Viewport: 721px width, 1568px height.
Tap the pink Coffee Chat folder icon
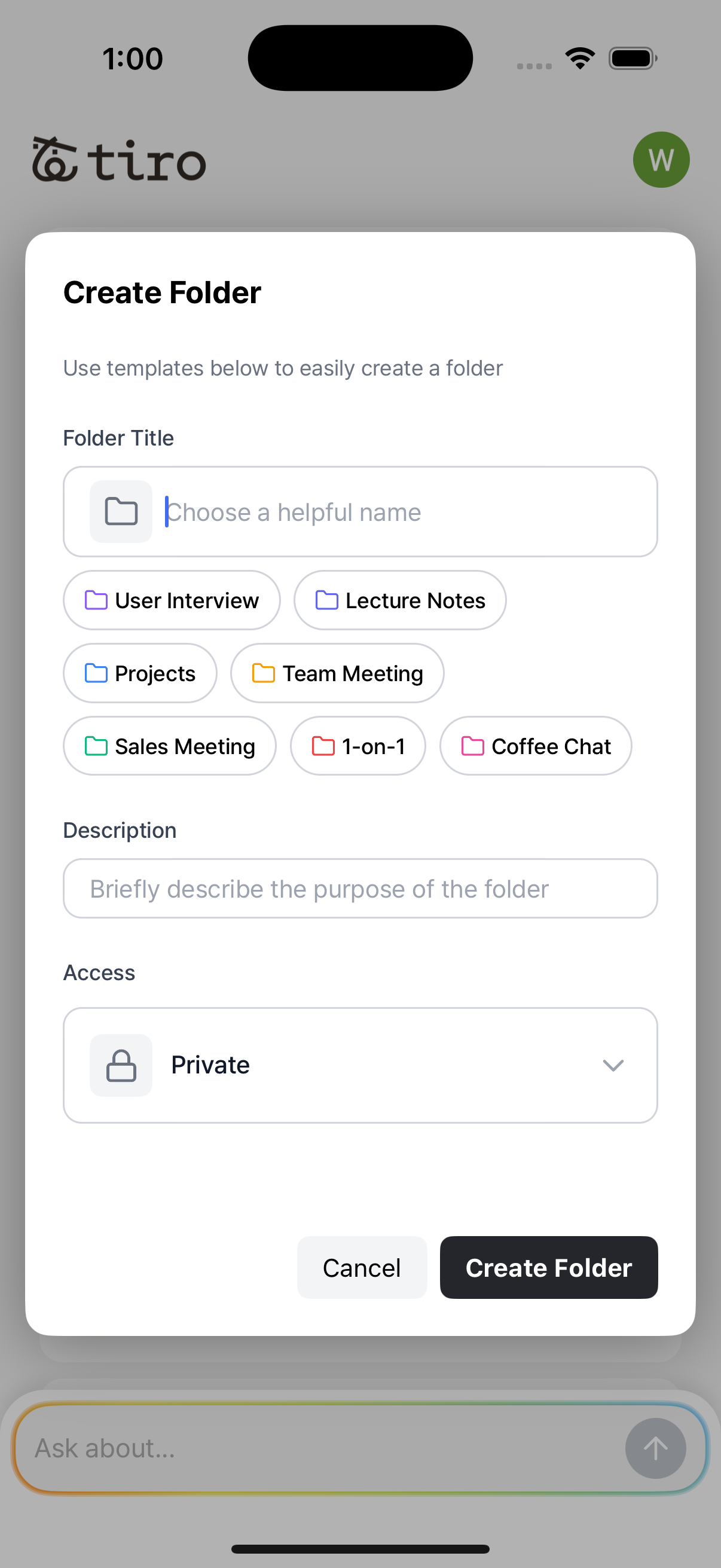click(x=472, y=746)
